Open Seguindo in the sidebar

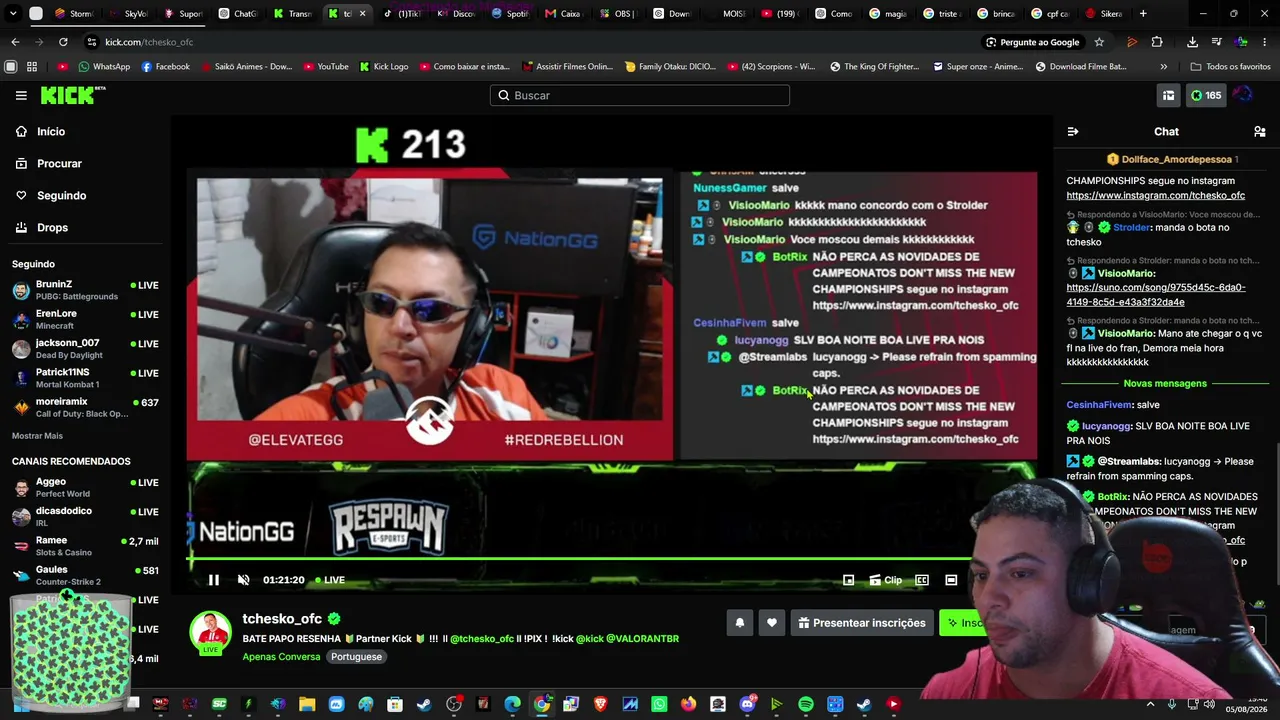[x=85, y=196]
